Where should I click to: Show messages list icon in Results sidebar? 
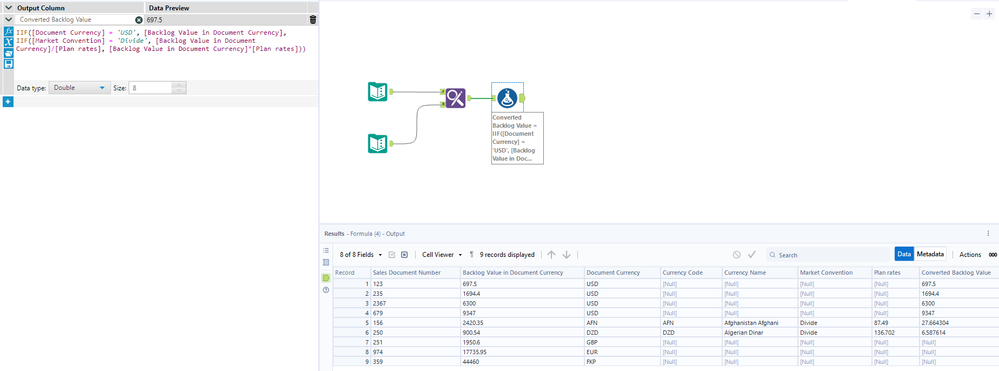326,251
